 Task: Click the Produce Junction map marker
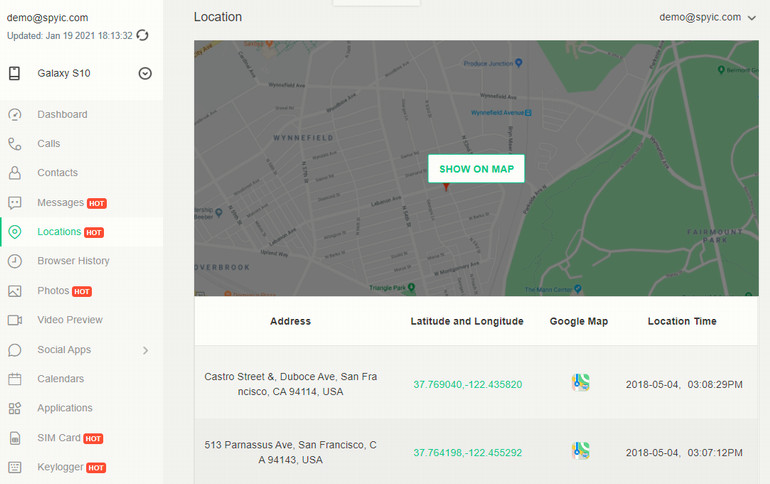pos(519,63)
